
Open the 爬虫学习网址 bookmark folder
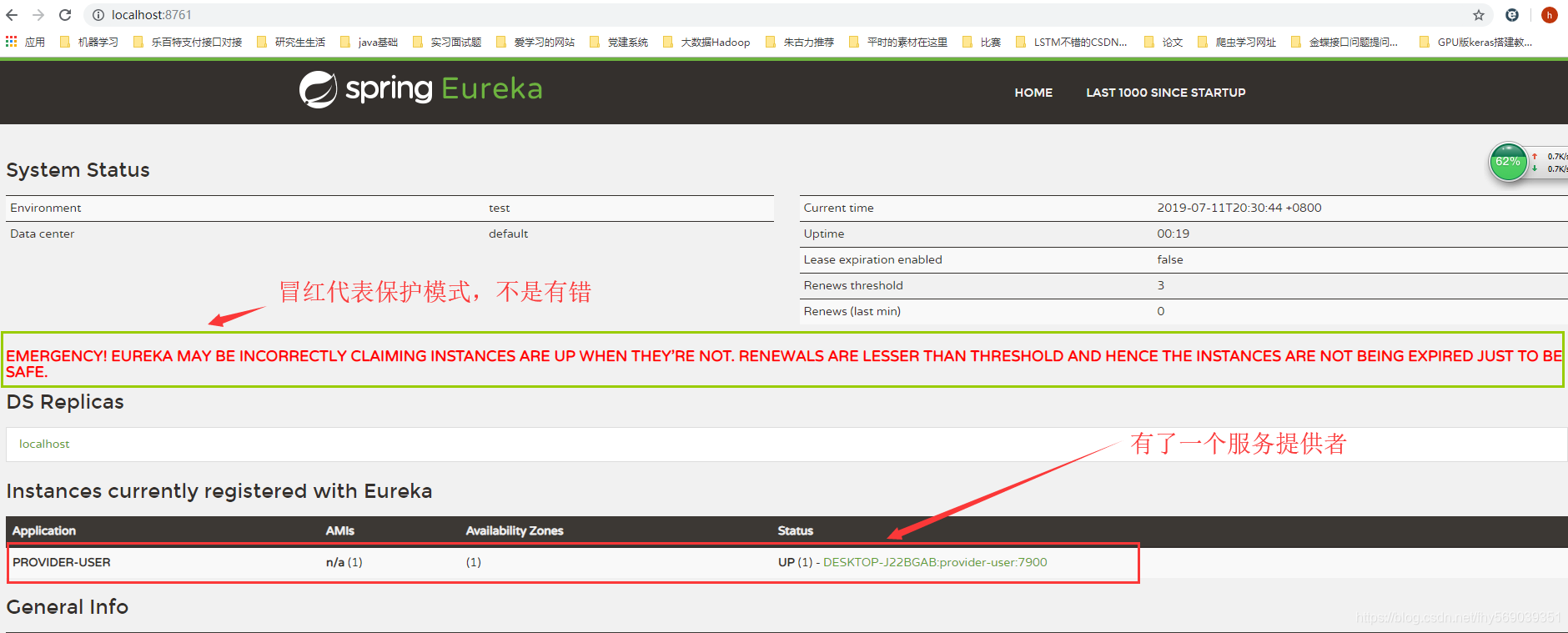point(1237,42)
